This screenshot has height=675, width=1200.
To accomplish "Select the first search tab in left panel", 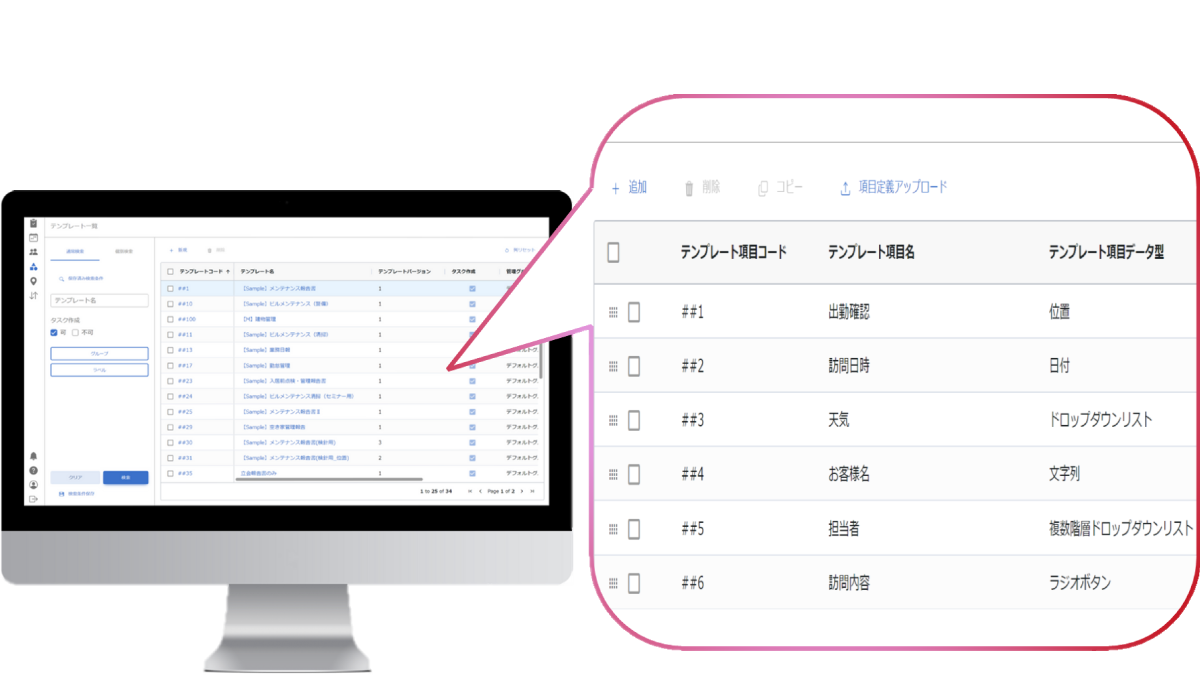I will [75, 250].
